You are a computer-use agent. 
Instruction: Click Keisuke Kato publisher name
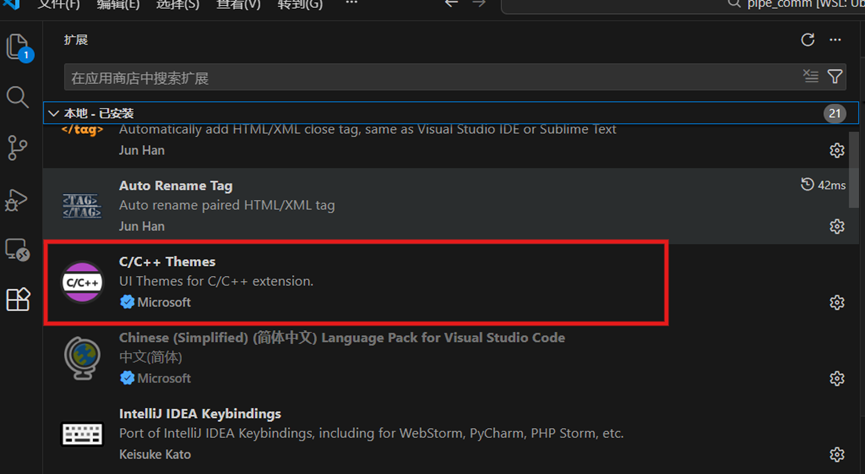pos(155,454)
